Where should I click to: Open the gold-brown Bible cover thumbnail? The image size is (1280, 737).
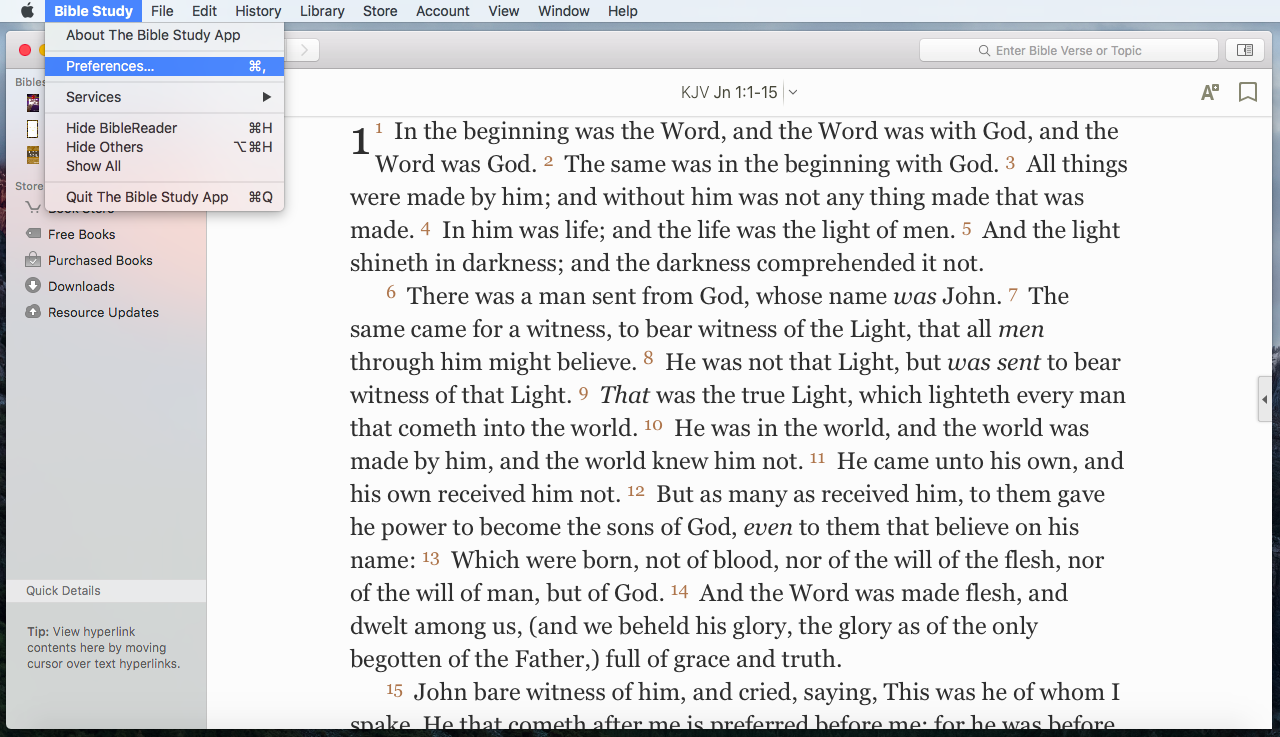[x=33, y=155]
